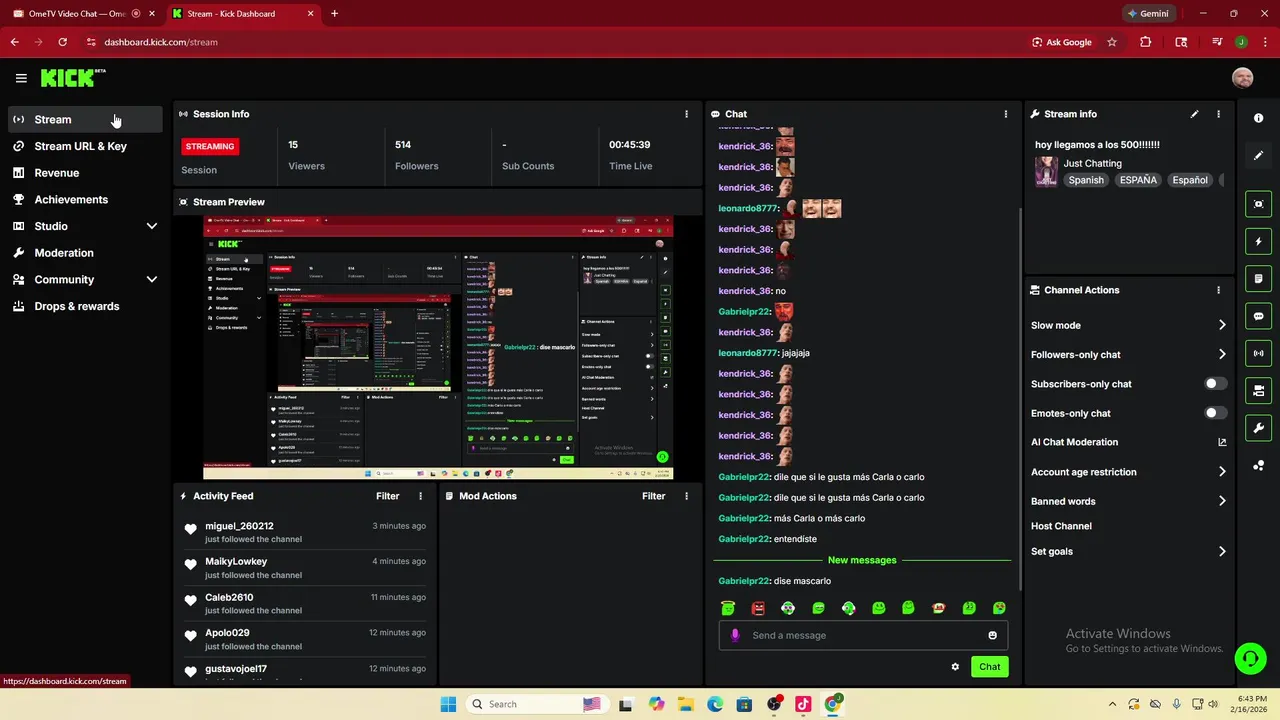The width and height of the screenshot is (1280, 720).
Task: Click the Kick logo
Action: point(73,78)
